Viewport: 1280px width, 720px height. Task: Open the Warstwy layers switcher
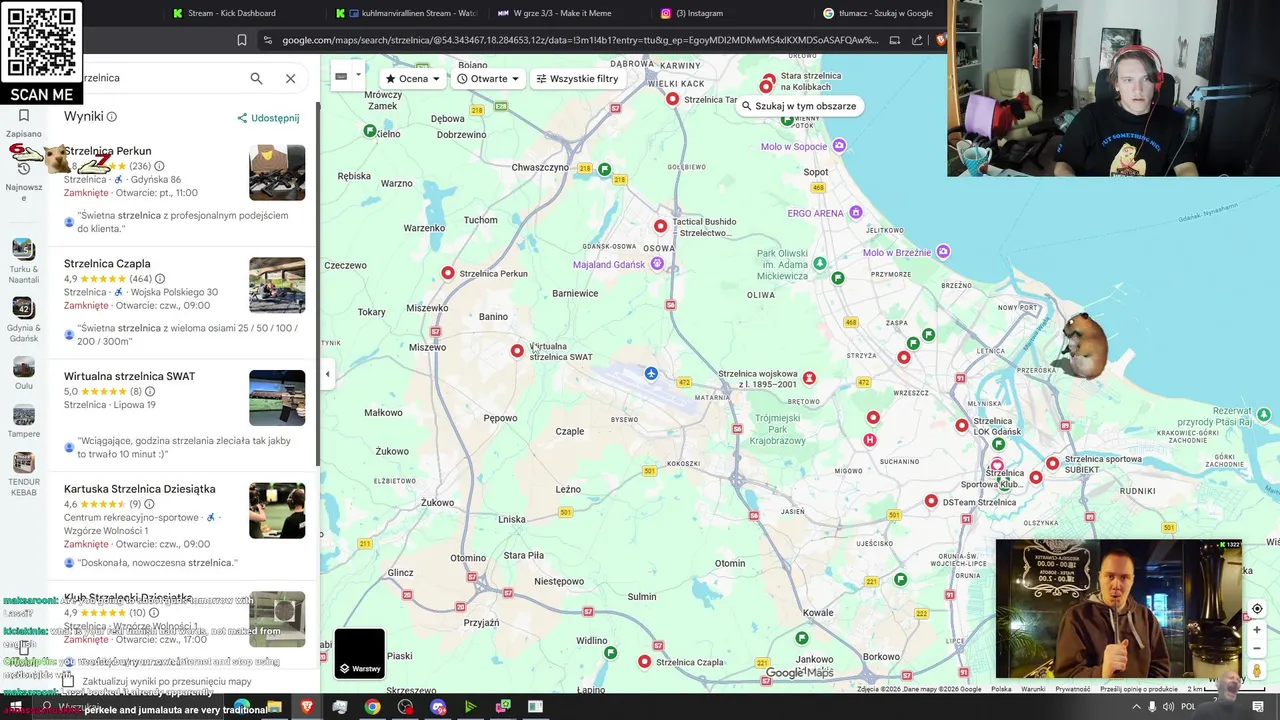point(359,653)
